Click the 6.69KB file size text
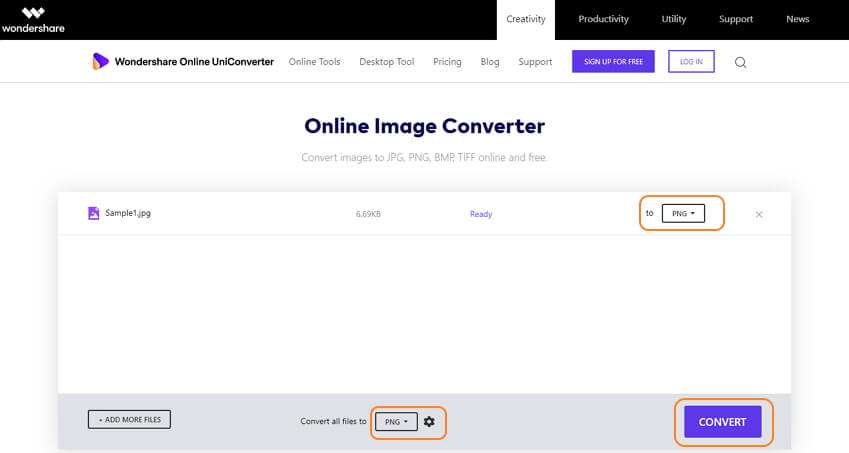849x453 pixels. (x=368, y=214)
